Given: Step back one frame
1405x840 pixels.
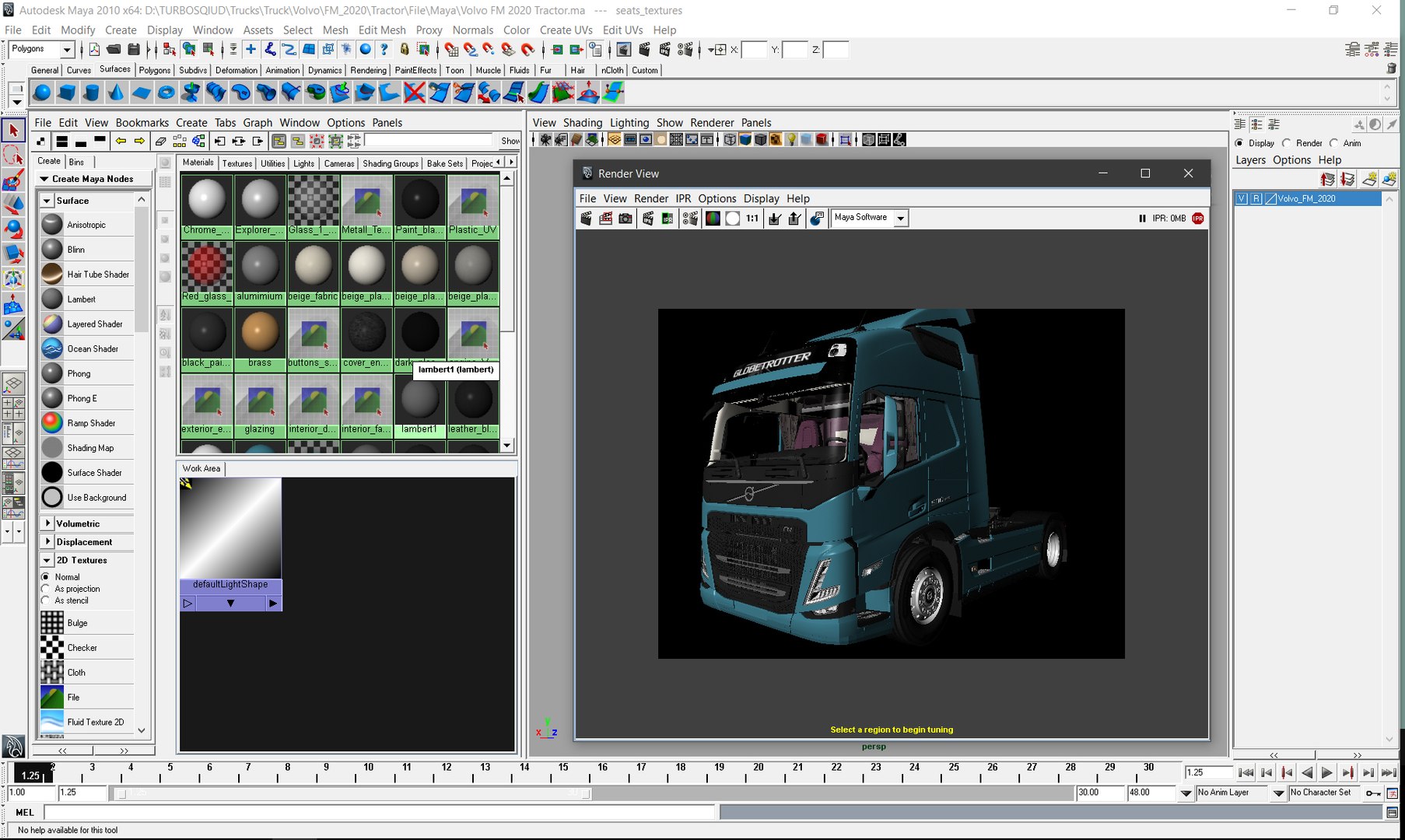Looking at the screenshot, I should pyautogui.click(x=1267, y=773).
